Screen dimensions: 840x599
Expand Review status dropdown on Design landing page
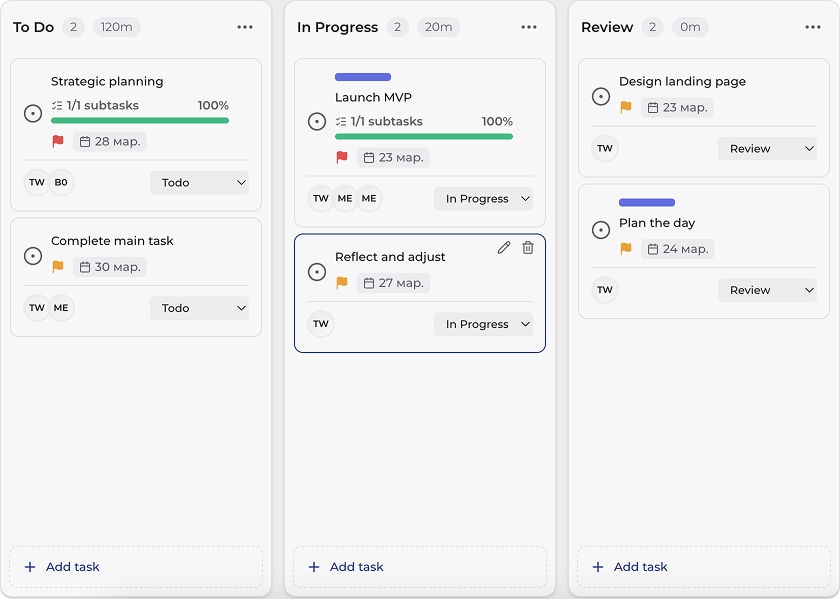pos(767,148)
